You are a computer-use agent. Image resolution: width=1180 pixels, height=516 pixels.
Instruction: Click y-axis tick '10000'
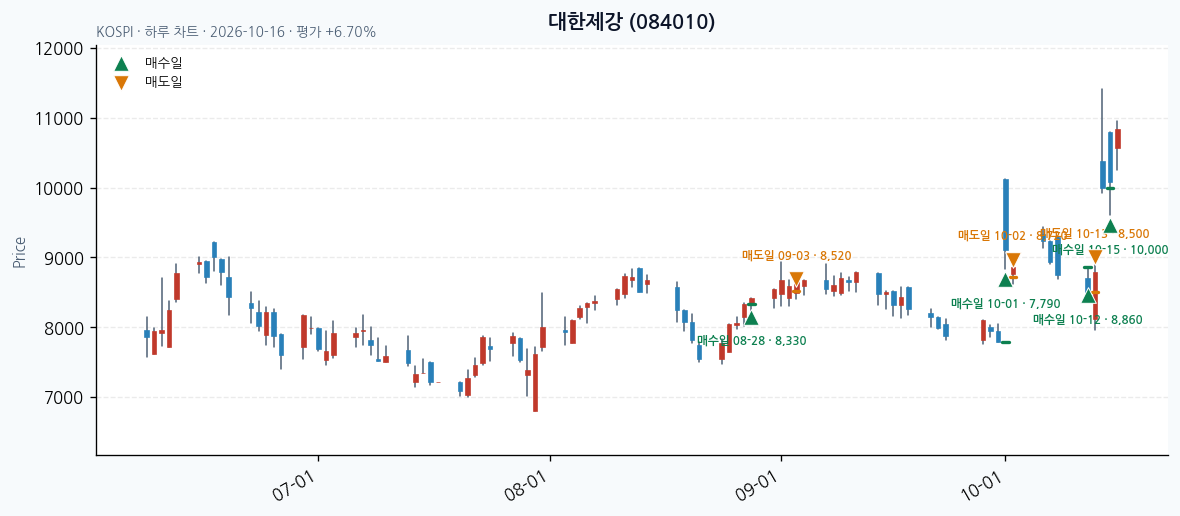pos(59,189)
